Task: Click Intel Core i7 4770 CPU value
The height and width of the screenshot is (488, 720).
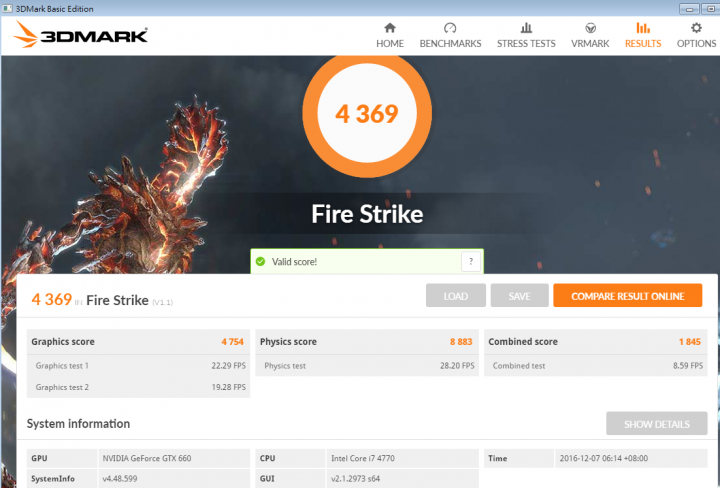Action: [363, 458]
